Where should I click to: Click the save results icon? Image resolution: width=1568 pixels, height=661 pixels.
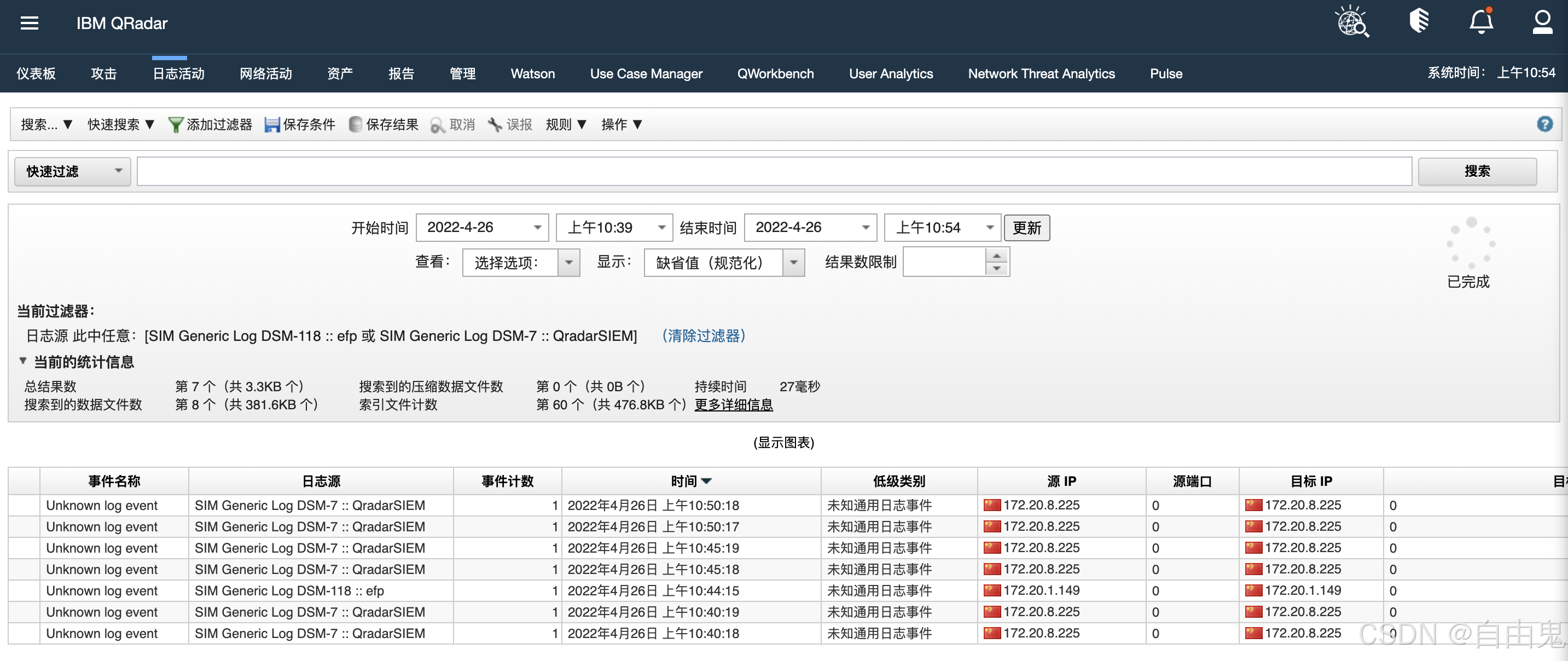[x=356, y=125]
